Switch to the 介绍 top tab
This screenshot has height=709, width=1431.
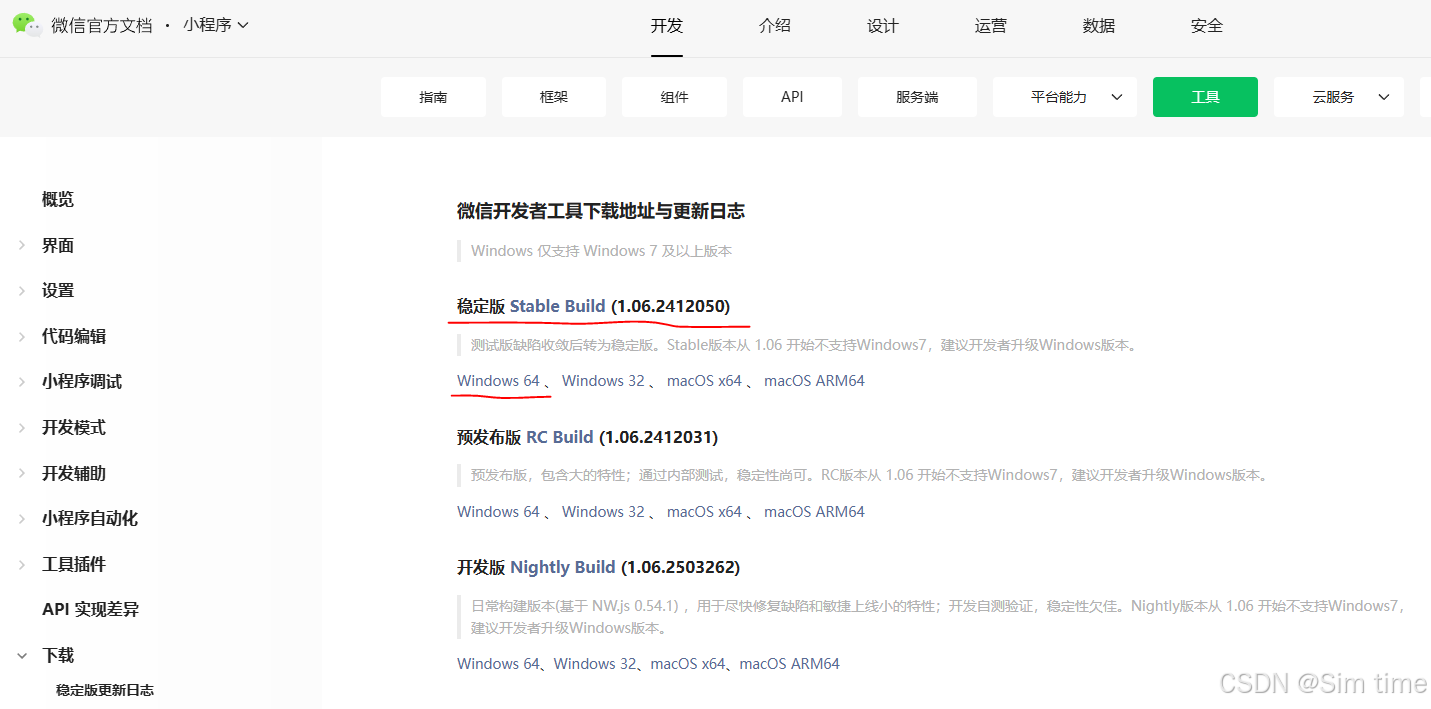(775, 26)
